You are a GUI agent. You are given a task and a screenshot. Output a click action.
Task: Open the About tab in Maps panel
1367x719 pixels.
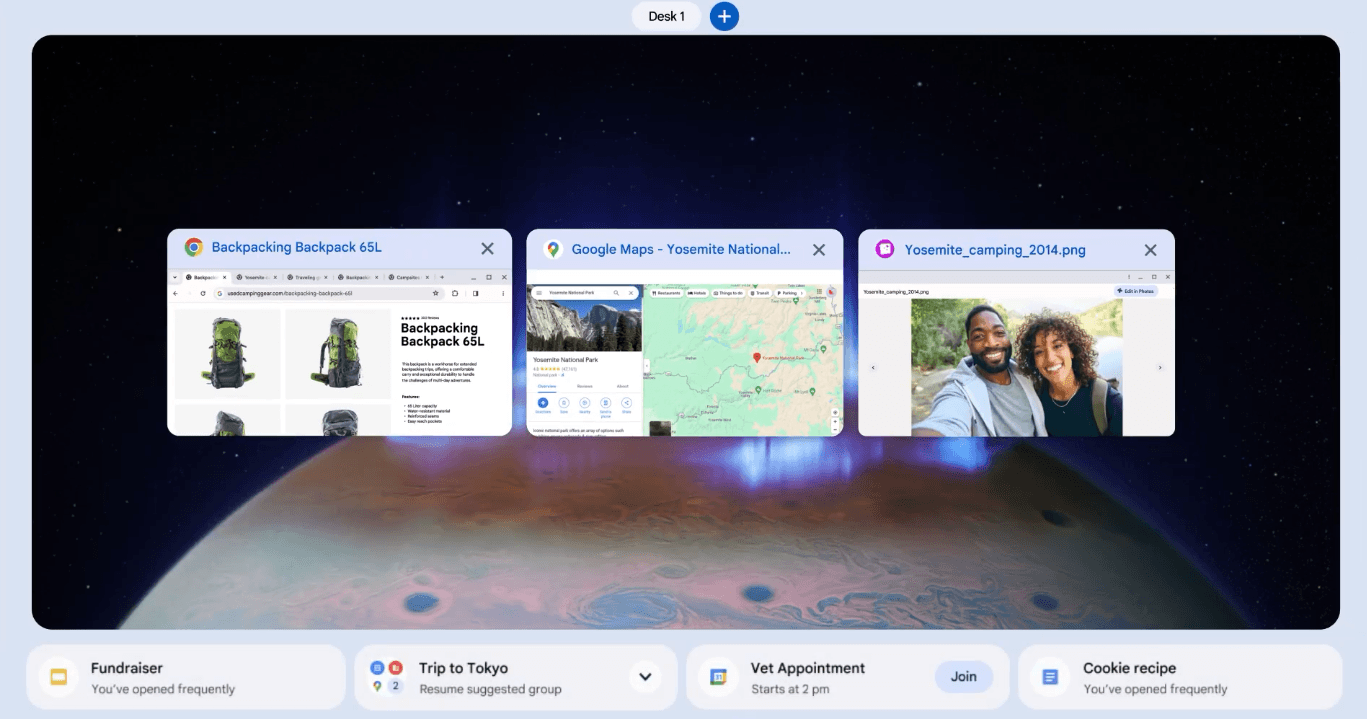[x=622, y=386]
